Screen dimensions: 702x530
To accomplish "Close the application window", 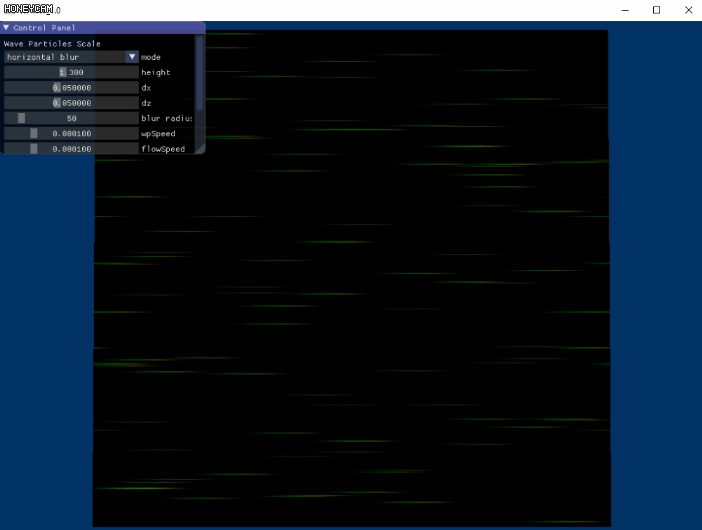I will click(689, 10).
